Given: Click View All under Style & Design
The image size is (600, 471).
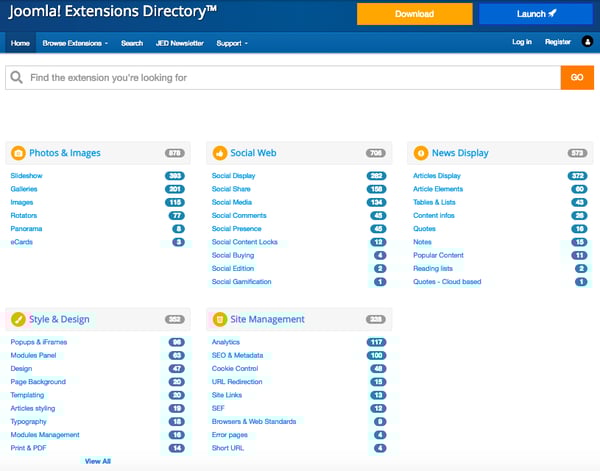Looking at the screenshot, I should pos(98,461).
